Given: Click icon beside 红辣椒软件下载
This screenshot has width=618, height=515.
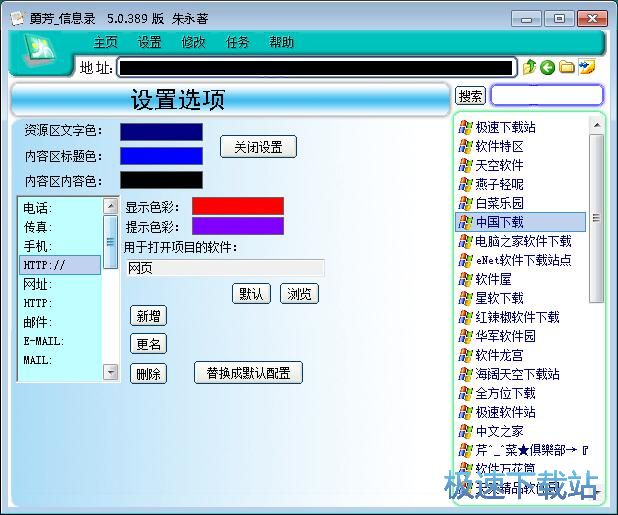Looking at the screenshot, I should pos(465,317).
